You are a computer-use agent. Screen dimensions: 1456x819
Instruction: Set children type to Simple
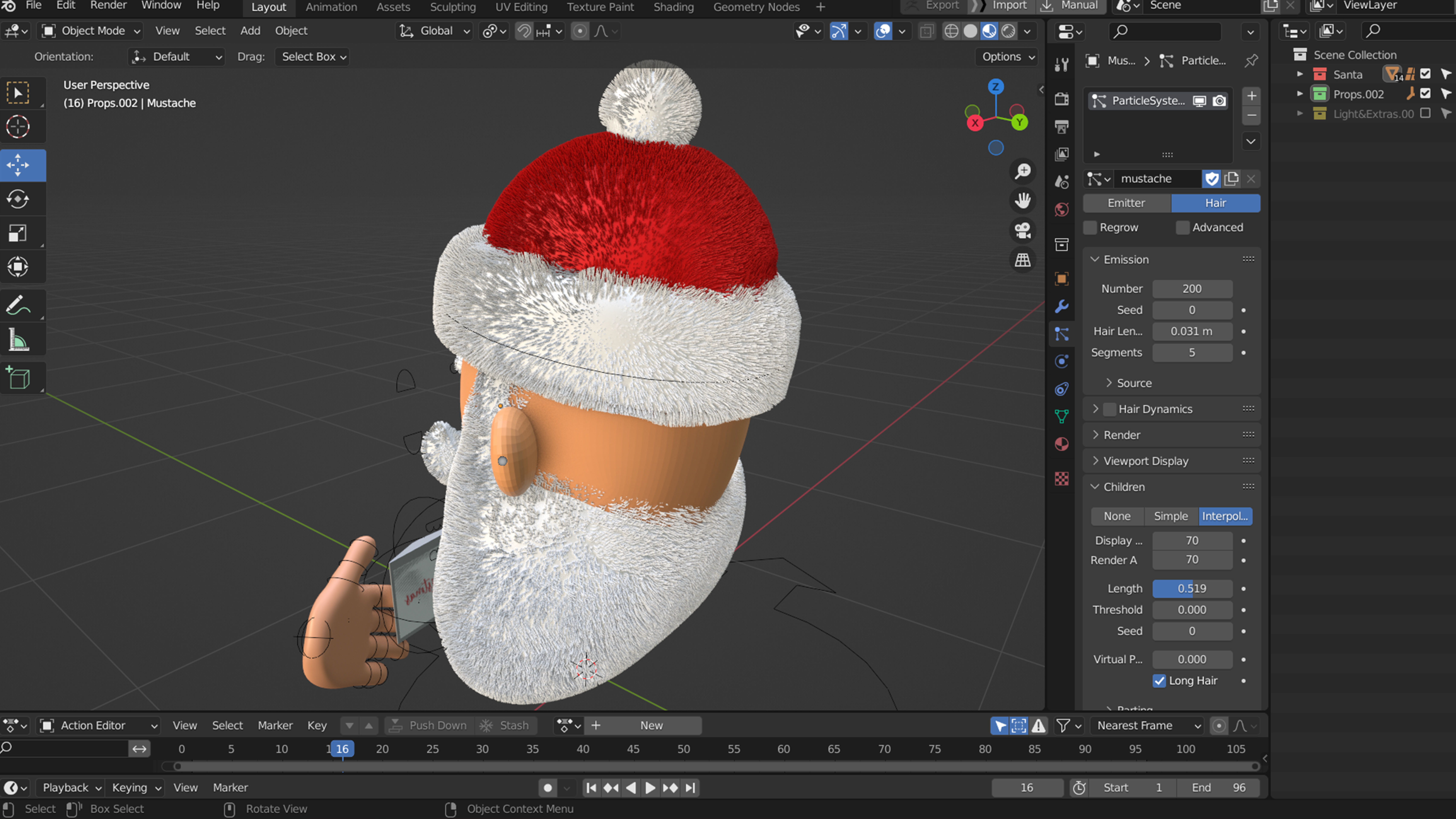pyautogui.click(x=1171, y=517)
